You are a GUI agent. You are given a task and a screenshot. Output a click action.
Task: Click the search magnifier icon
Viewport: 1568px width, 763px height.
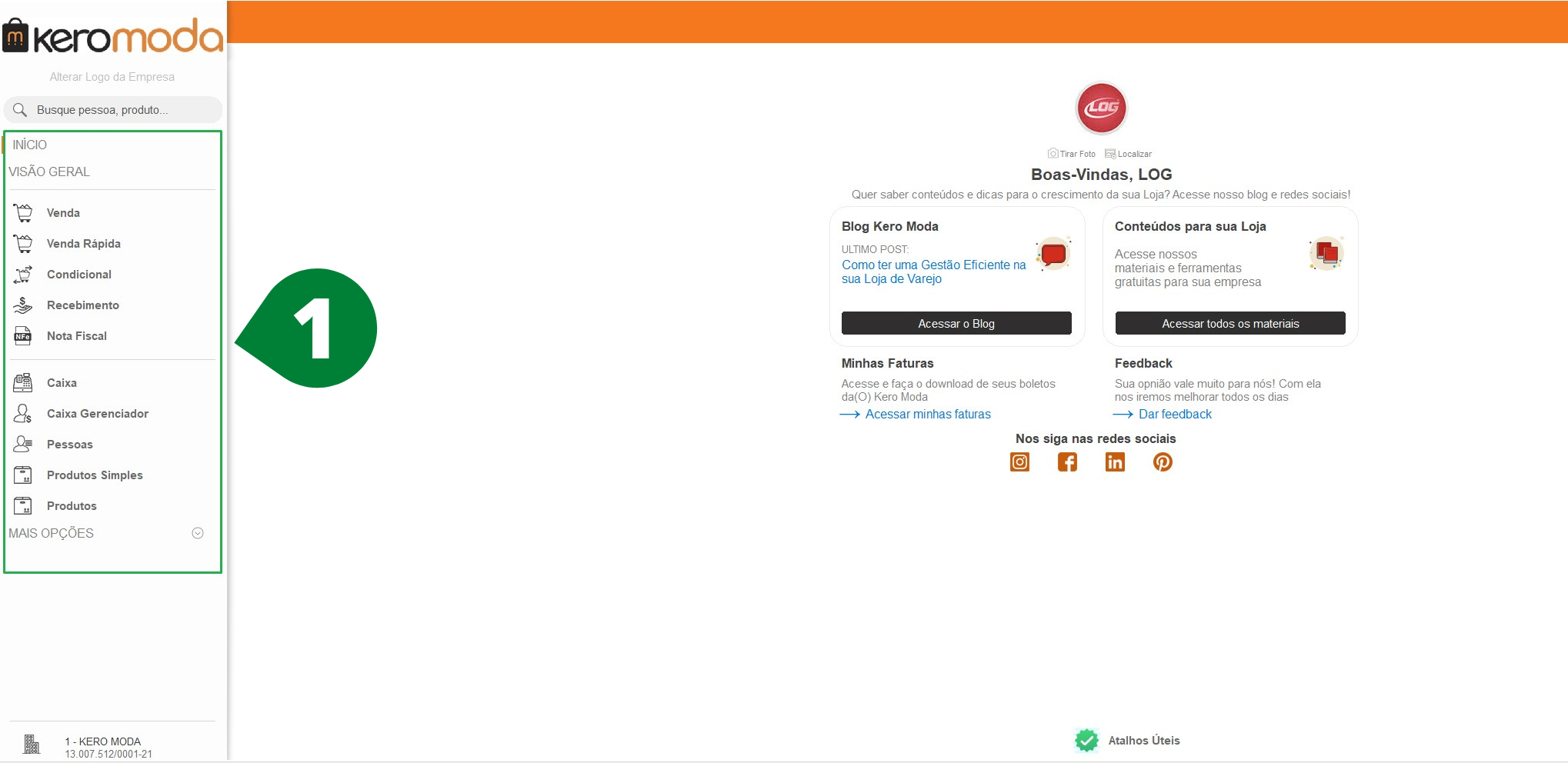(20, 110)
